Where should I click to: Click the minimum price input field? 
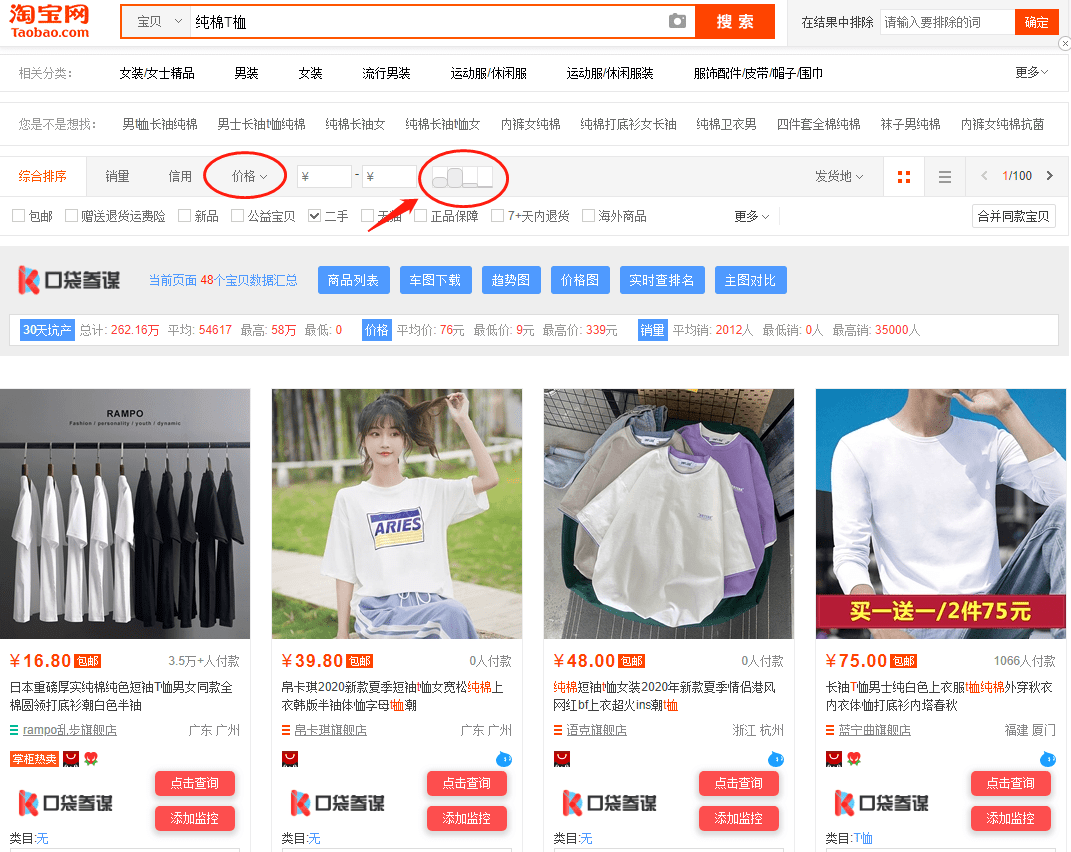click(324, 176)
